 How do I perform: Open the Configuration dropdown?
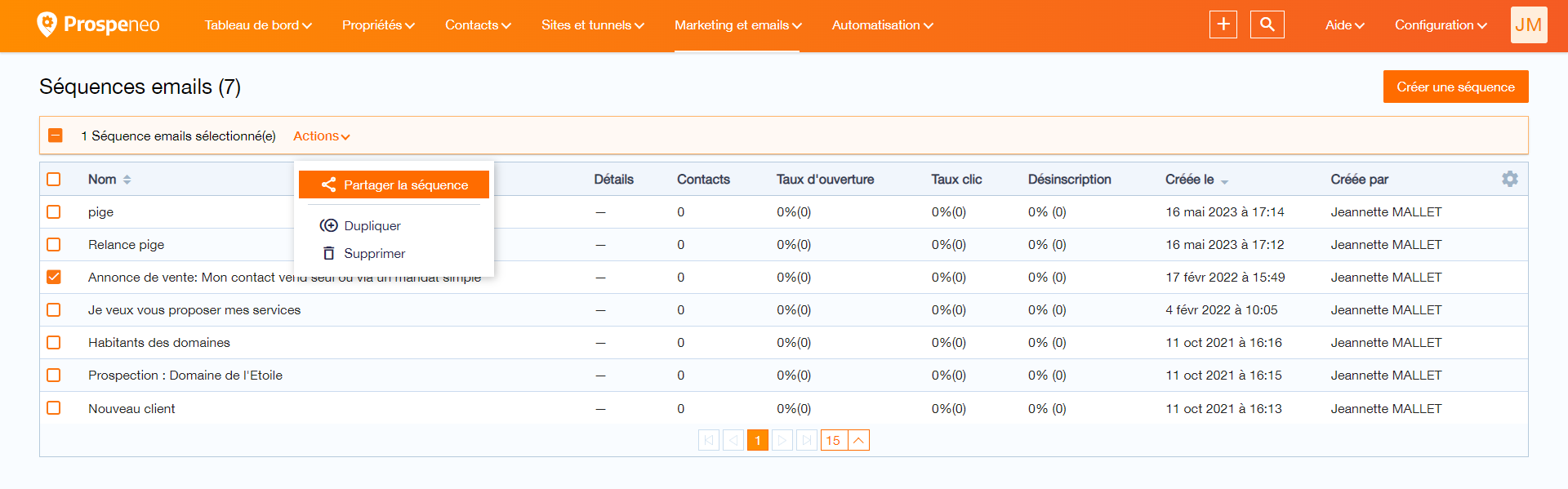tap(1441, 25)
